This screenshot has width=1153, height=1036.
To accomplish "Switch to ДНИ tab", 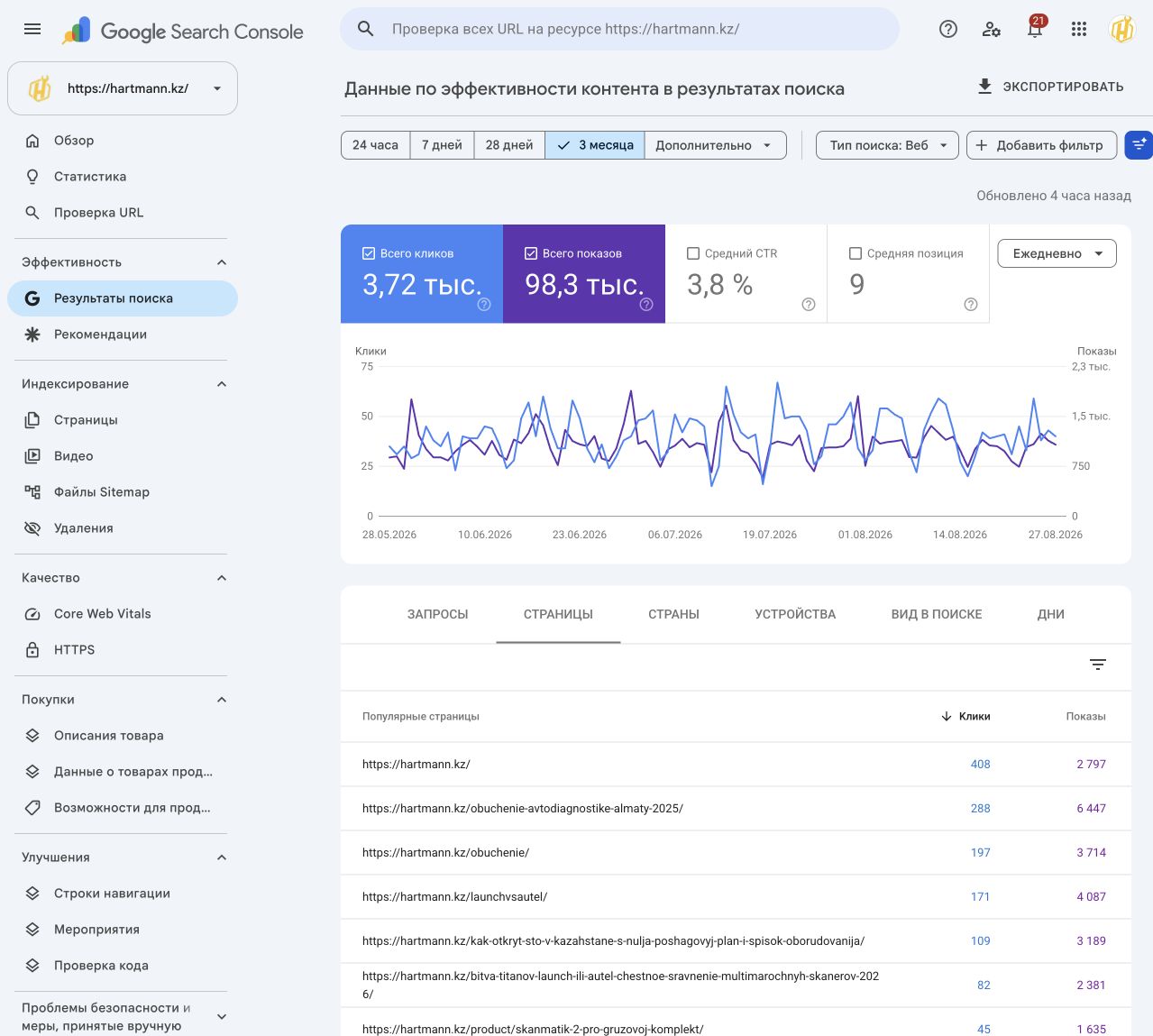I will pos(1051,614).
